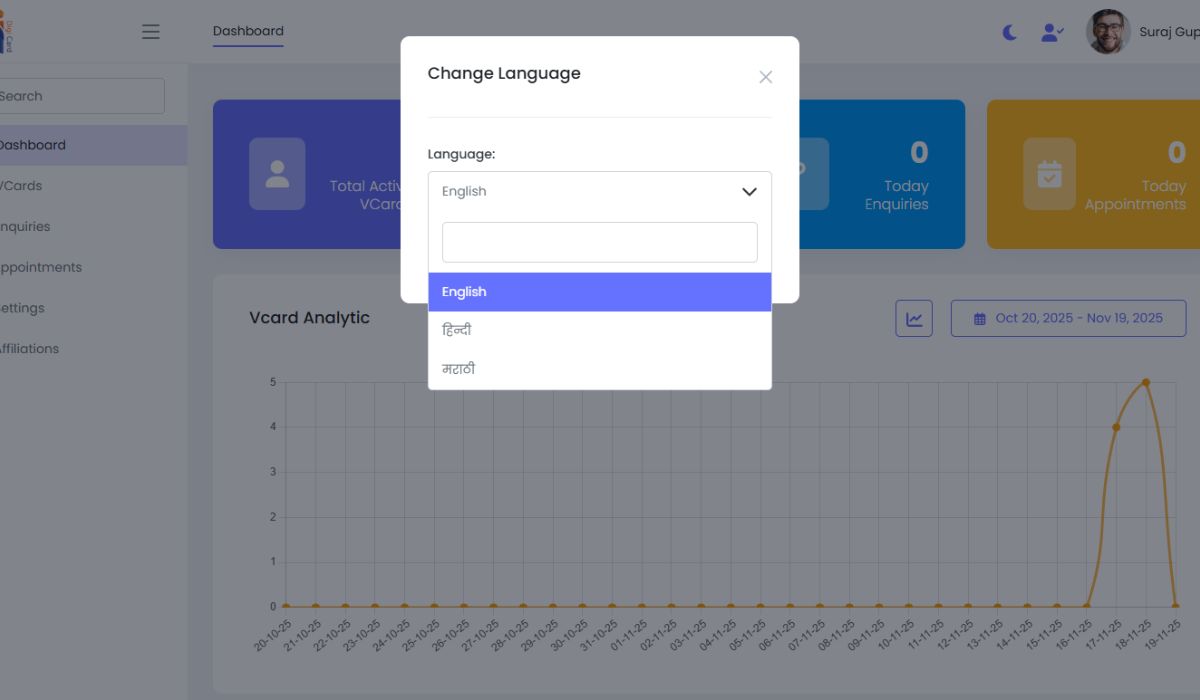Close the Change Language modal
Screen dimensions: 1200x700
pos(765,77)
